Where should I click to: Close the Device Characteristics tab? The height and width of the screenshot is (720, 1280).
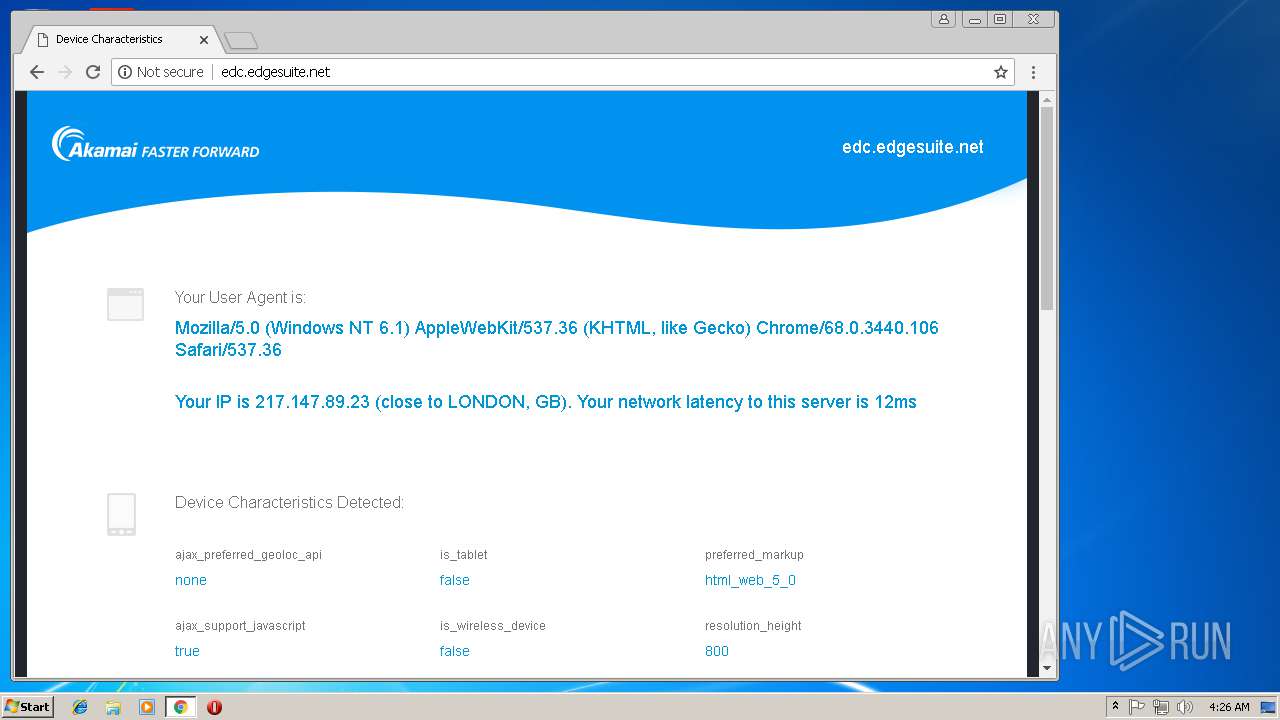click(x=204, y=40)
